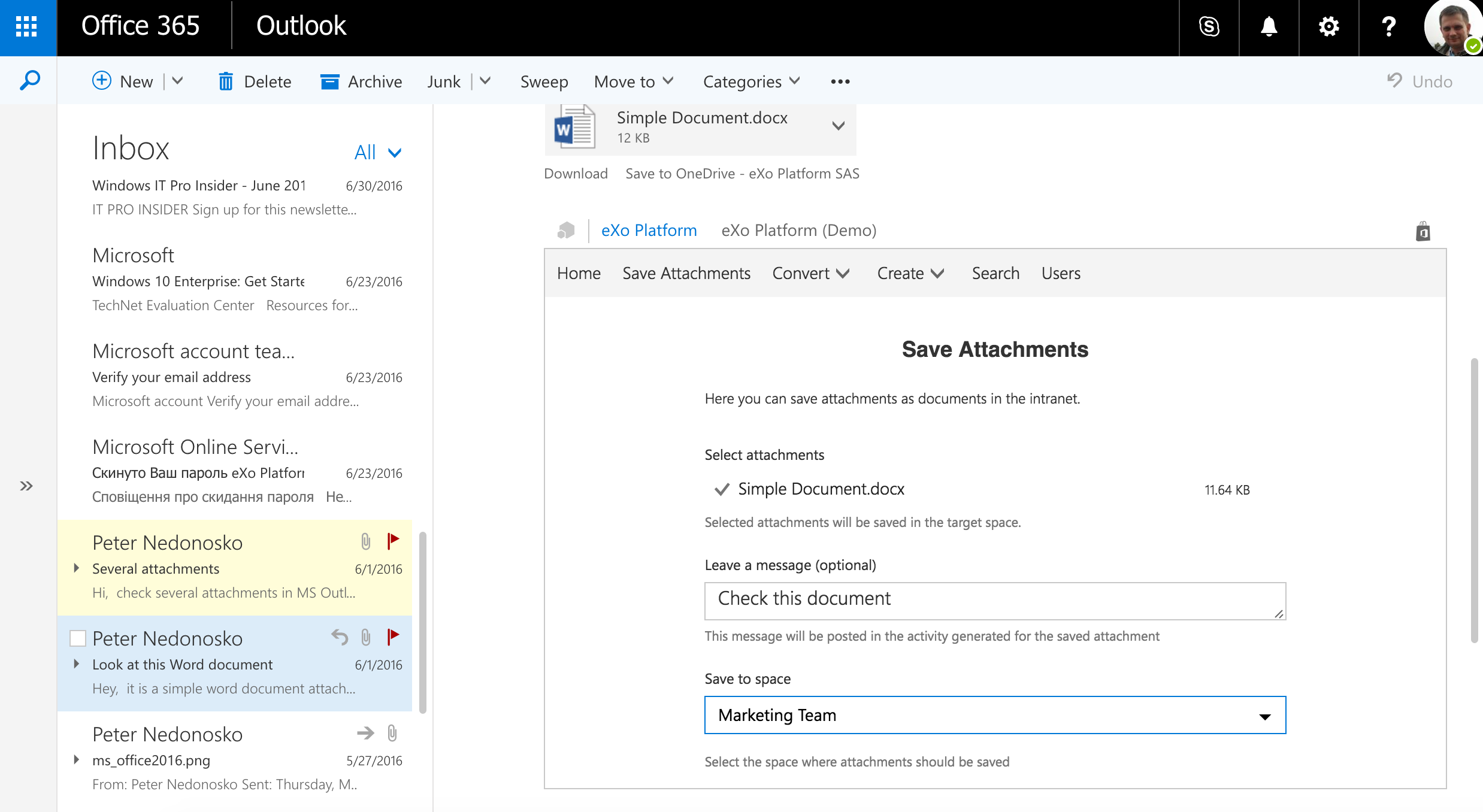Screen dimensions: 1483x812
Task: Open the more actions ellipsis
Action: coord(840,81)
